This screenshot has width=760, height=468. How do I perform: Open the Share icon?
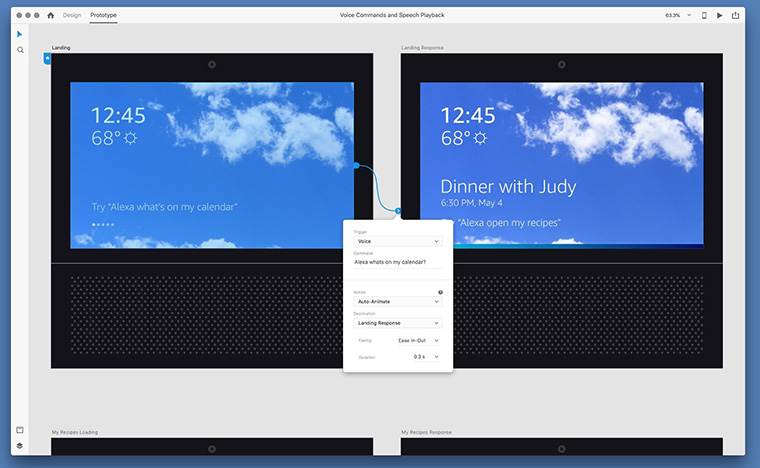point(735,16)
